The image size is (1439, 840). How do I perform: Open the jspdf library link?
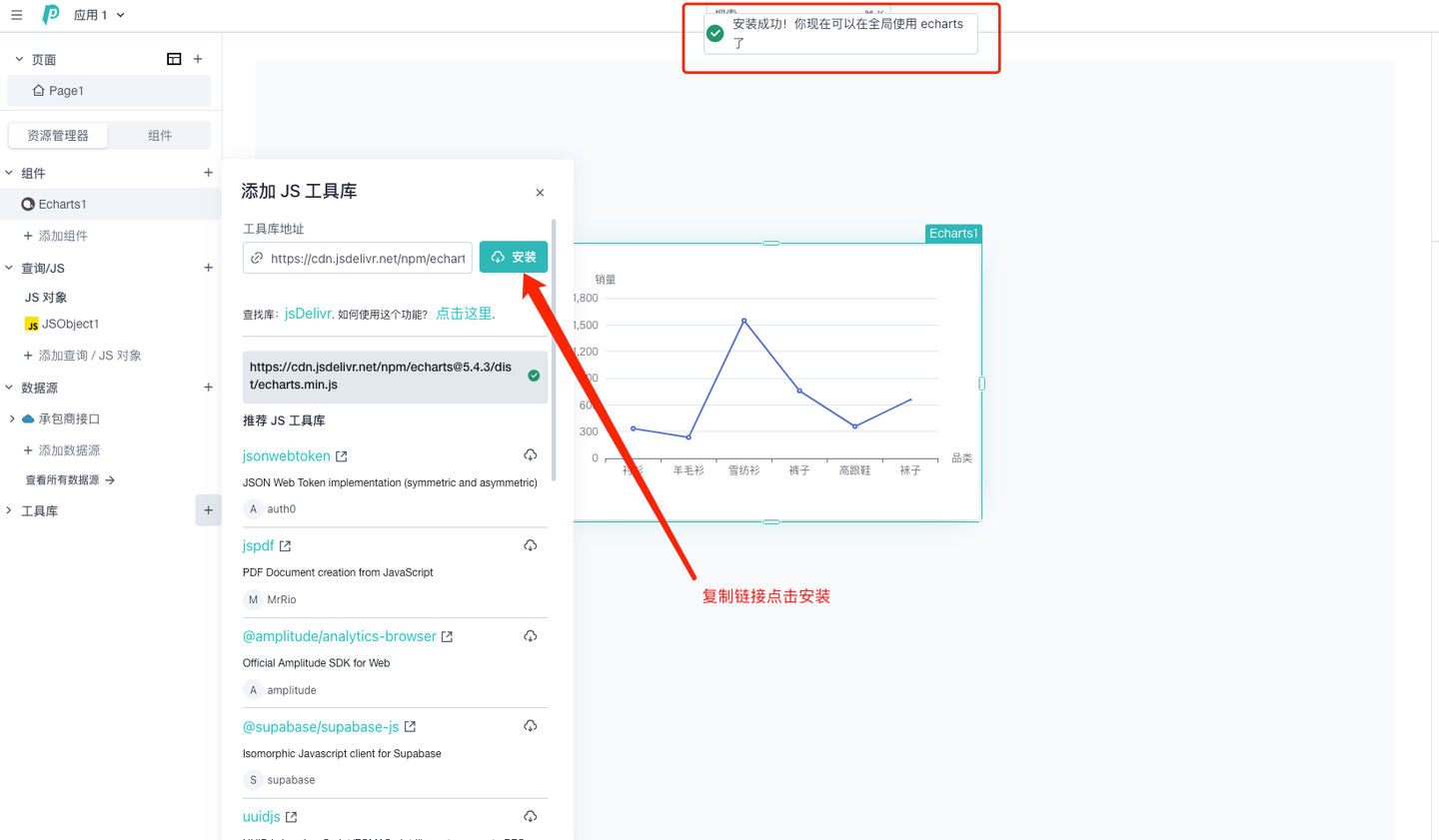pyautogui.click(x=258, y=545)
